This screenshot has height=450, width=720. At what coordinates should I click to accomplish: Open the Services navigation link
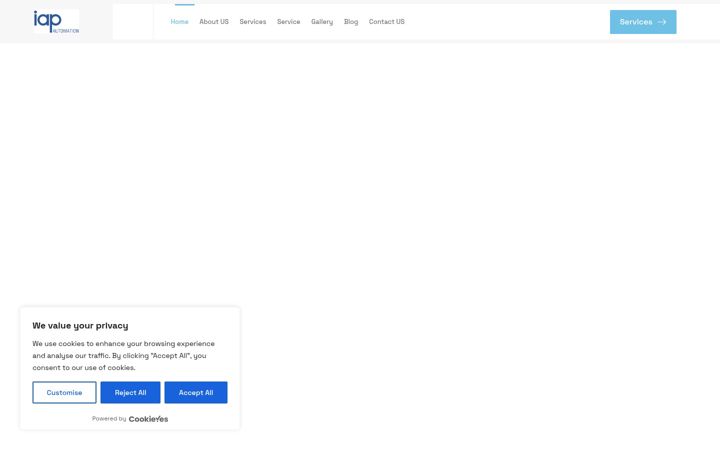pyautogui.click(x=253, y=22)
